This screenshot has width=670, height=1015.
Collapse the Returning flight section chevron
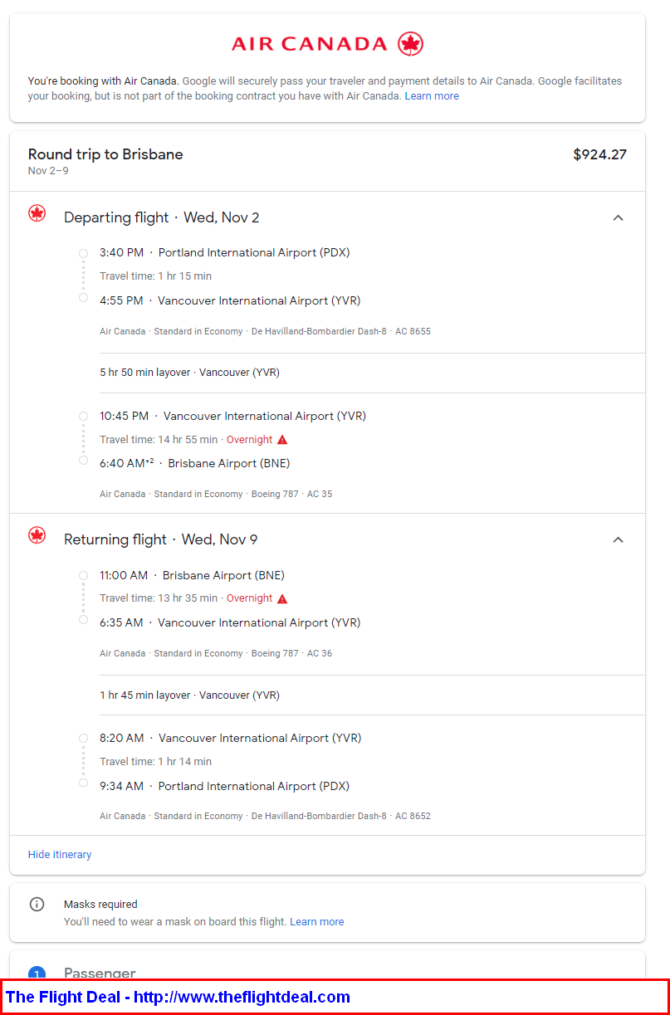618,539
